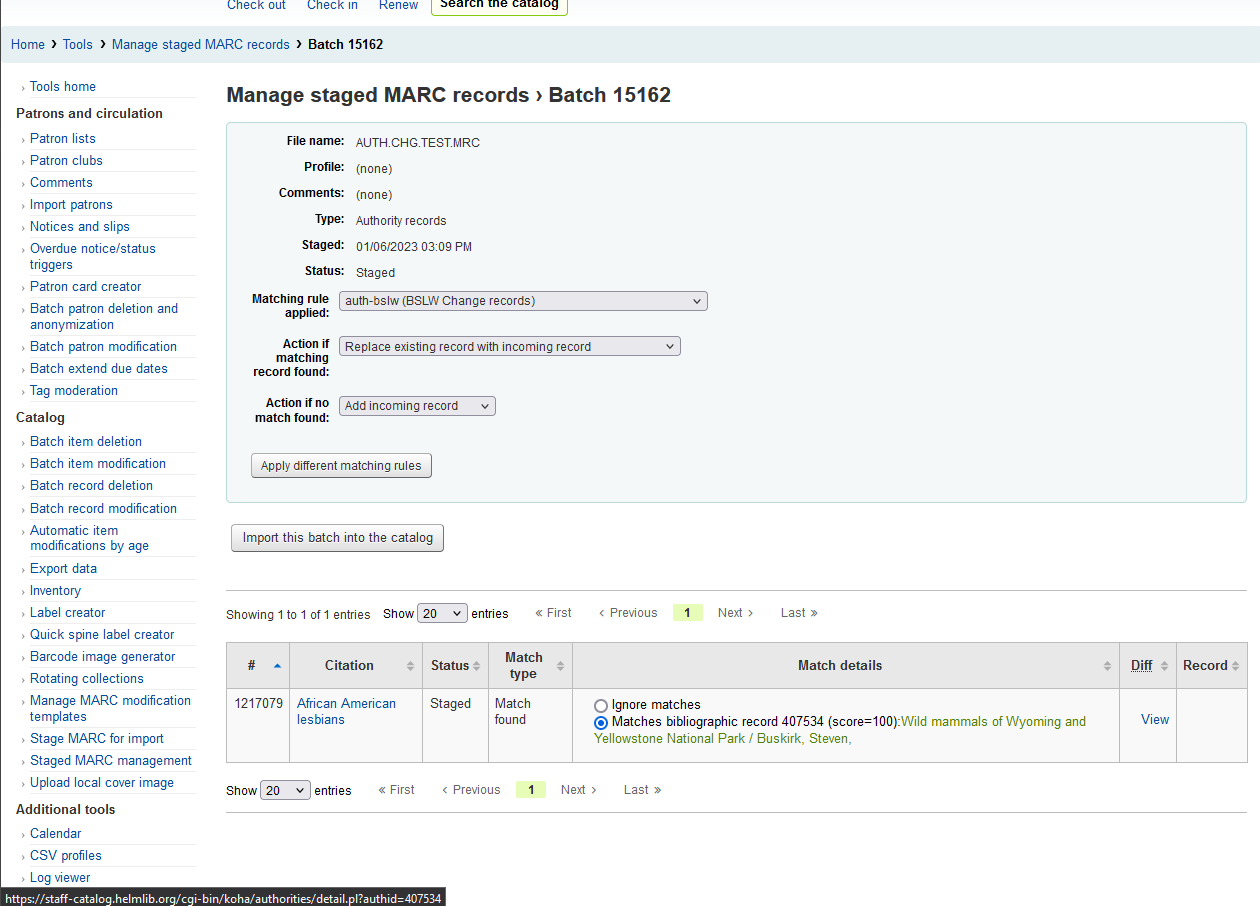Open Check out tab in header
Image resolution: width=1260 pixels, height=906 pixels.
256,5
